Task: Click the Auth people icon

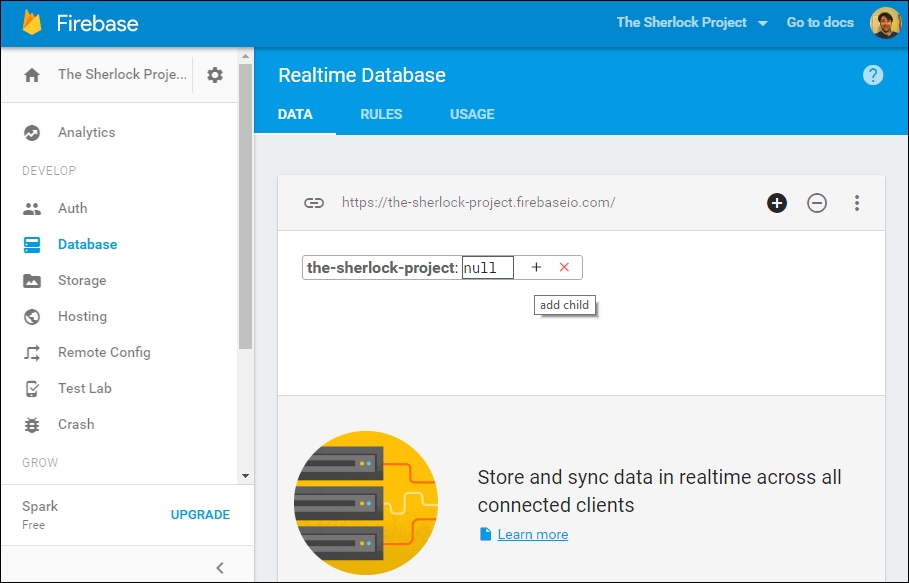Action: [x=32, y=209]
